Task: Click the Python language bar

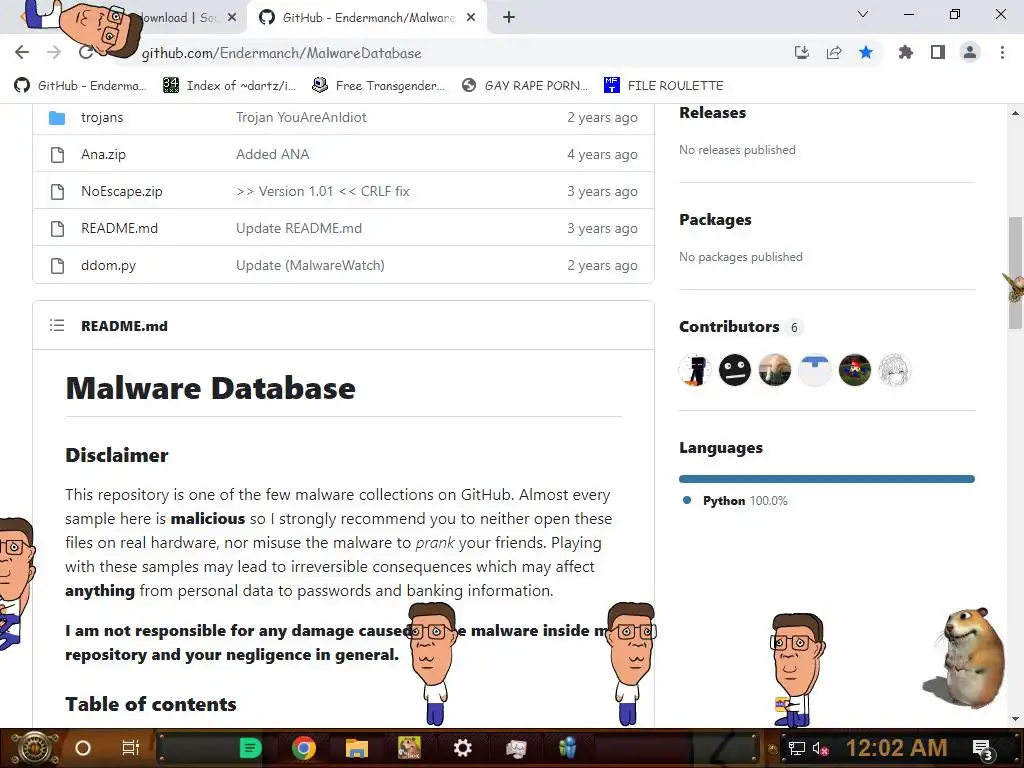Action: coord(827,479)
